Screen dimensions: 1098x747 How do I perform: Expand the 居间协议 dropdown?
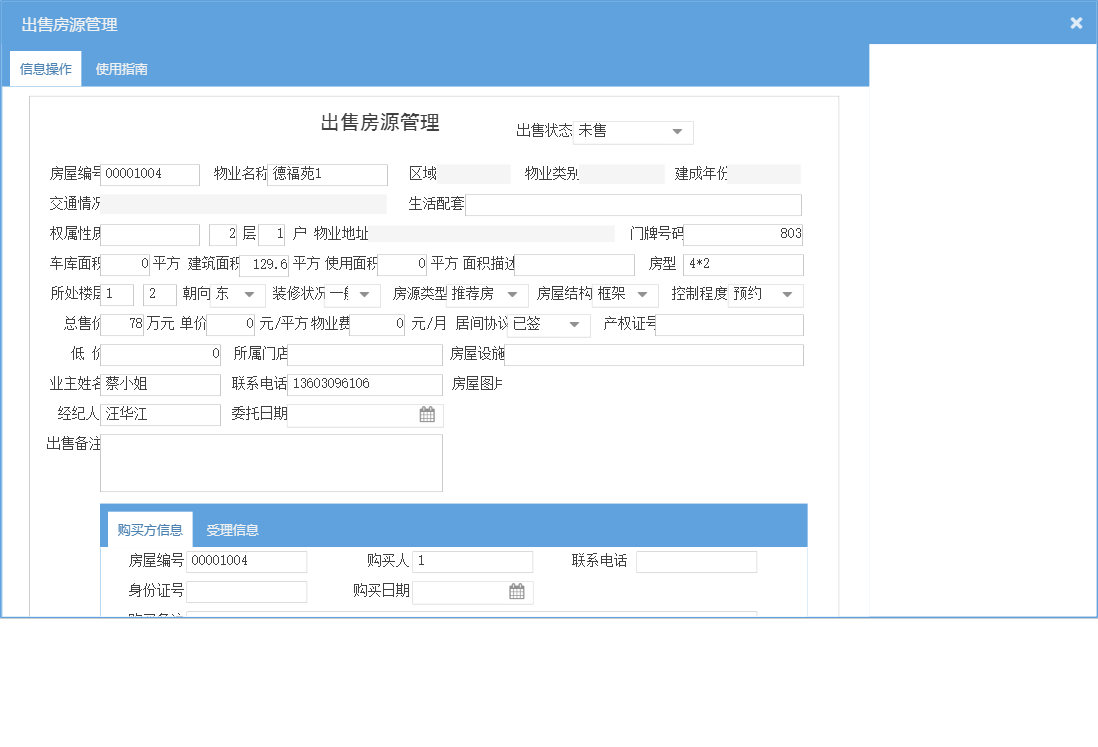click(x=574, y=325)
